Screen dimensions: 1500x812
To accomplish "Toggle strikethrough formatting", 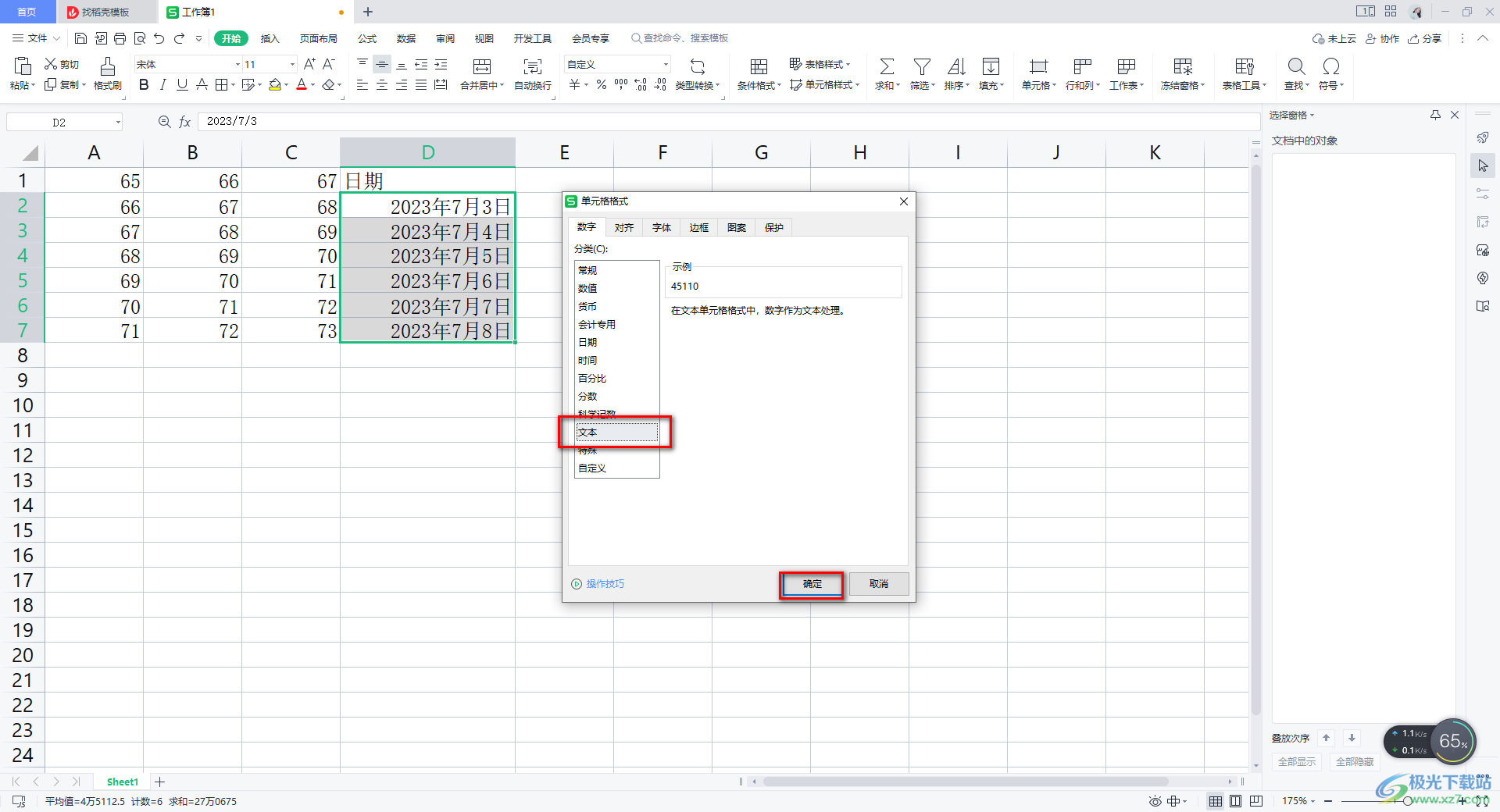I will point(202,84).
